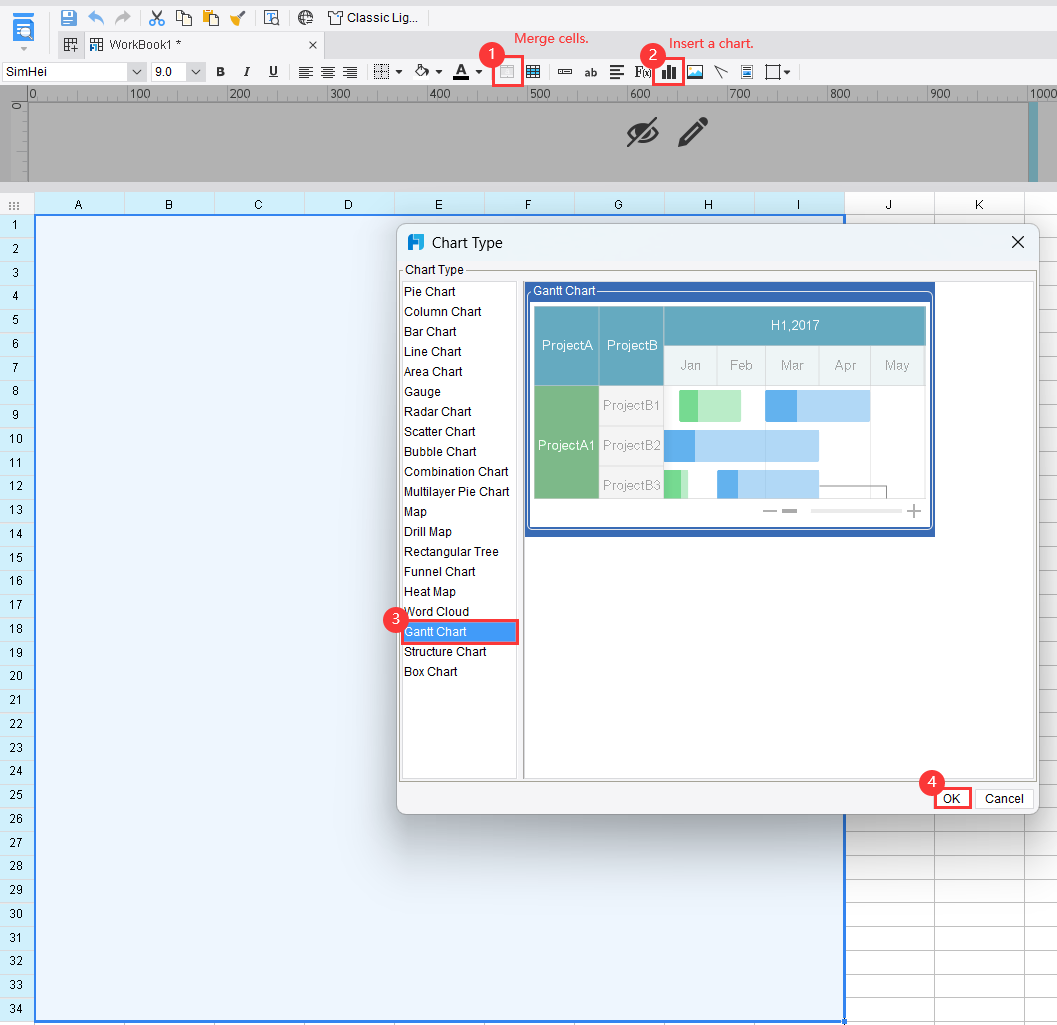Viewport: 1057px width, 1025px height.
Task: Click the Insert formula icon
Action: [x=642, y=72]
